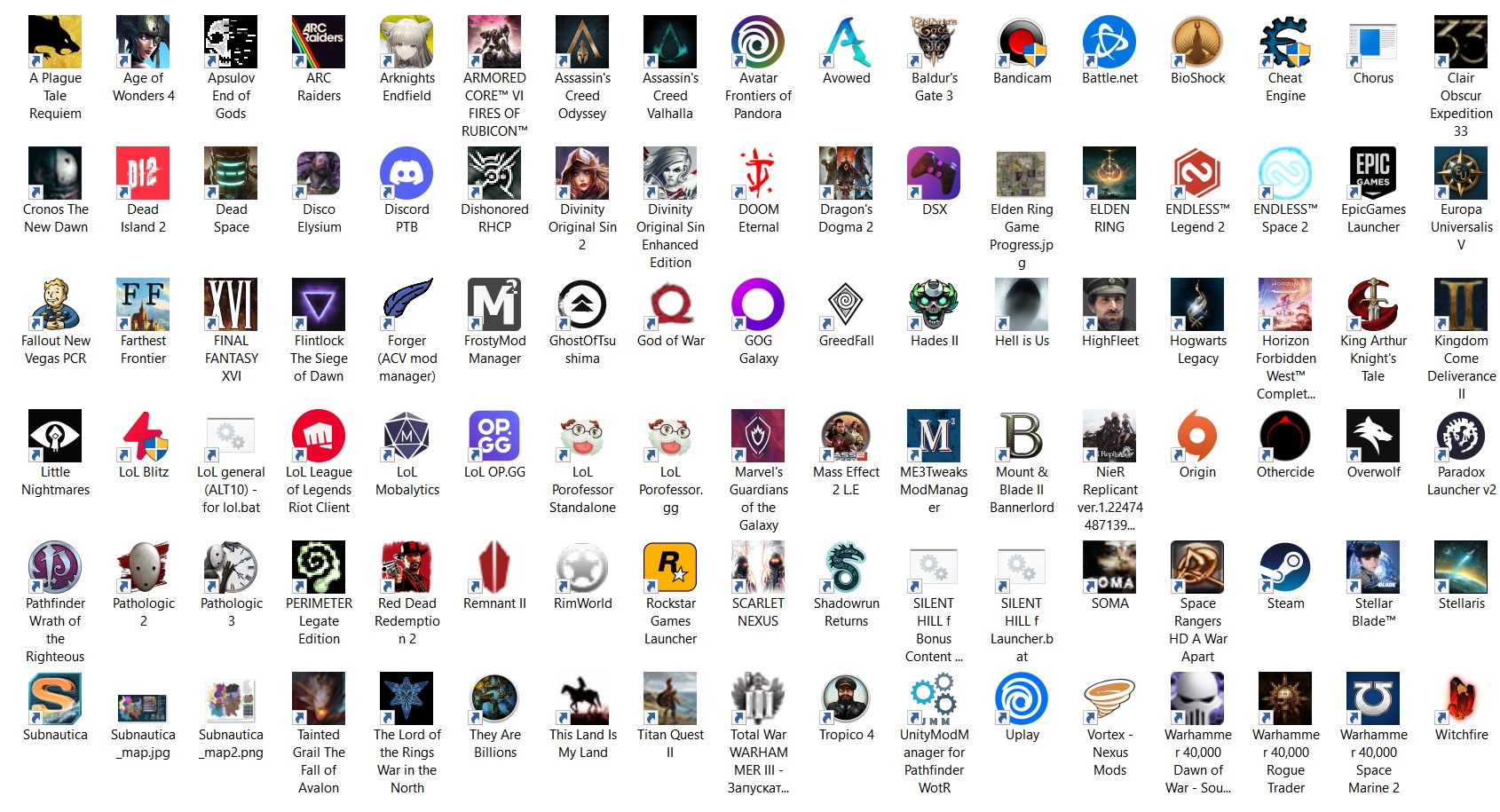Open the Steam shortcut icon
The height and width of the screenshot is (812, 1500).
[x=1285, y=567]
